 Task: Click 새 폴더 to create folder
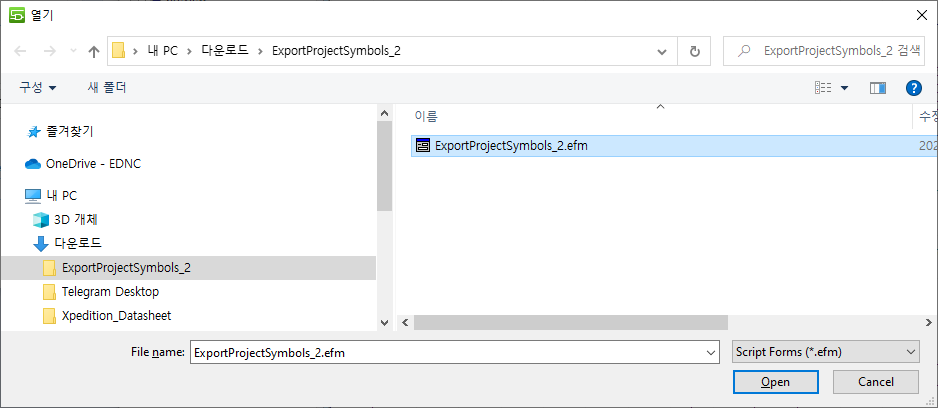pos(107,88)
